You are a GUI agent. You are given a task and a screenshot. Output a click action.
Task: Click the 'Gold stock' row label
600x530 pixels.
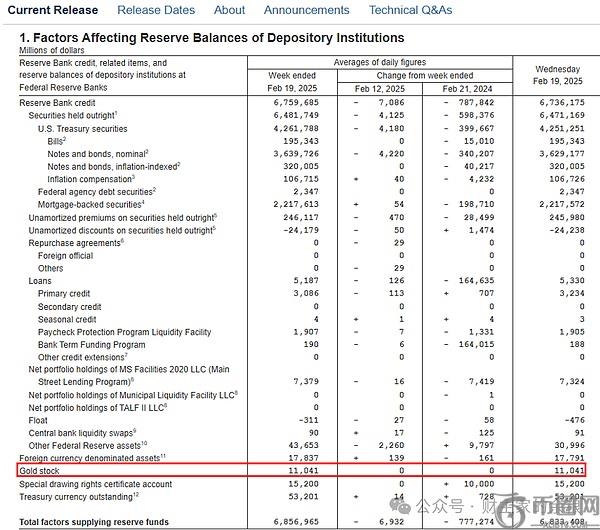click(x=39, y=471)
